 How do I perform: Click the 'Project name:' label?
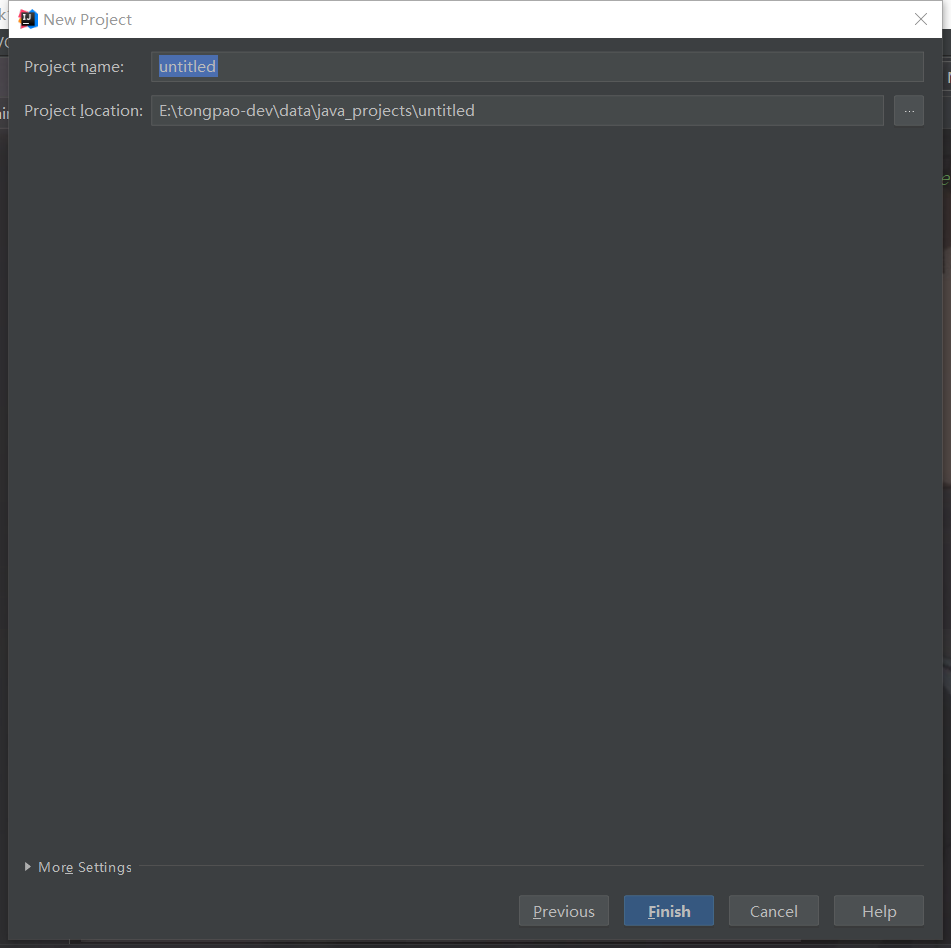pyautogui.click(x=74, y=67)
